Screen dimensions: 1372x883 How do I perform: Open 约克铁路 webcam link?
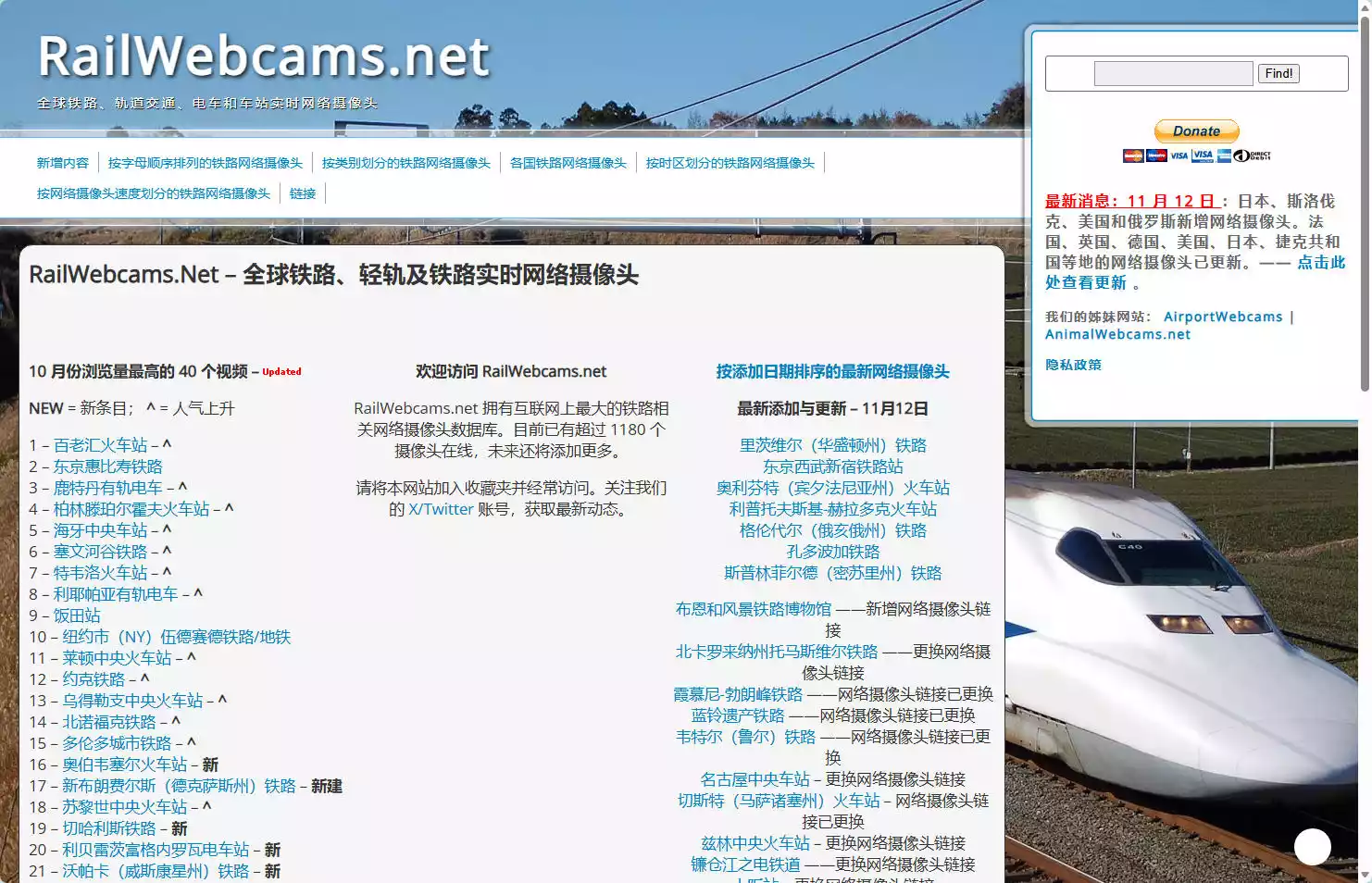click(x=94, y=679)
